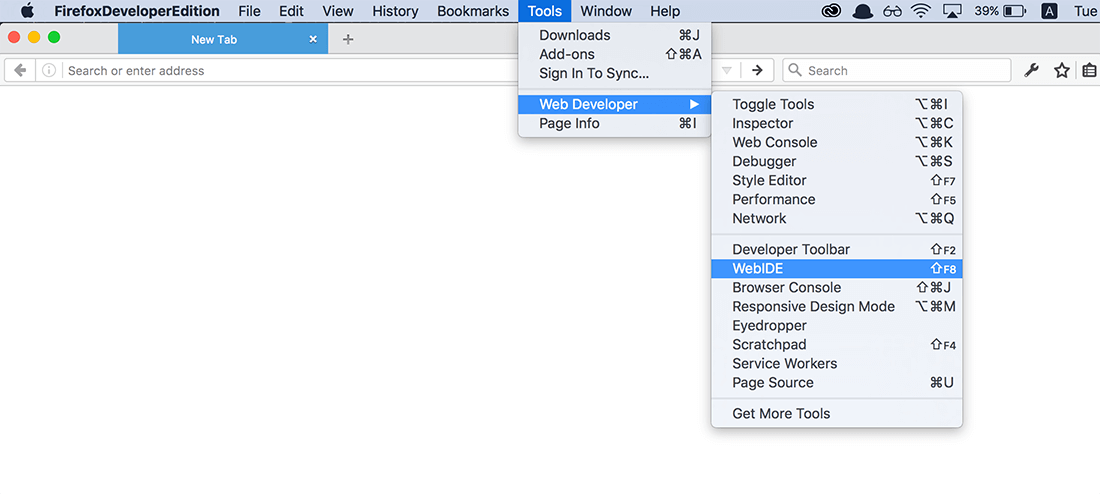
Task: Select Get More Tools
Action: click(x=837, y=413)
